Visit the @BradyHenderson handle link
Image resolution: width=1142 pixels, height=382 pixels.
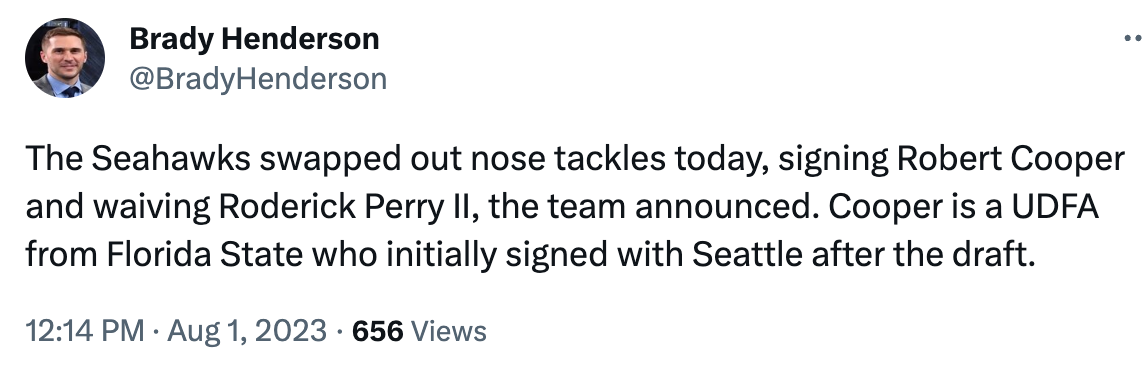(258, 79)
